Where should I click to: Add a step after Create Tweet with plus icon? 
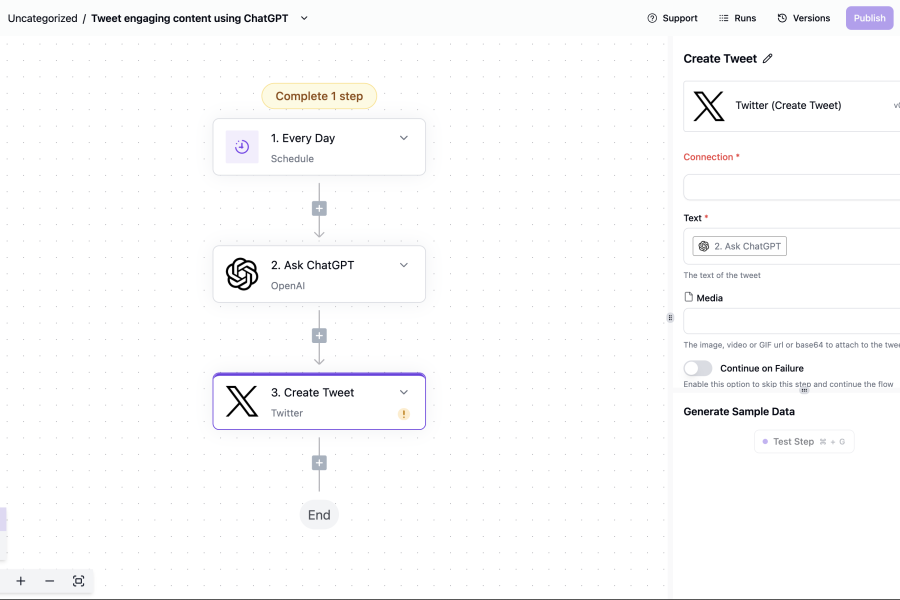point(319,463)
